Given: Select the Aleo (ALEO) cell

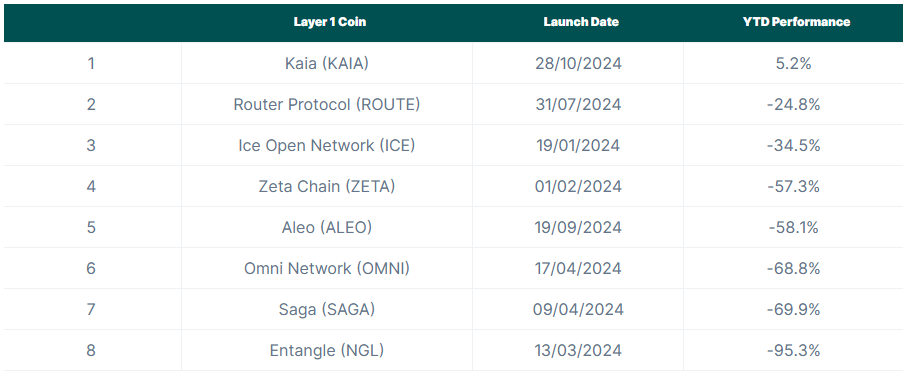Looking at the screenshot, I should (x=327, y=227).
